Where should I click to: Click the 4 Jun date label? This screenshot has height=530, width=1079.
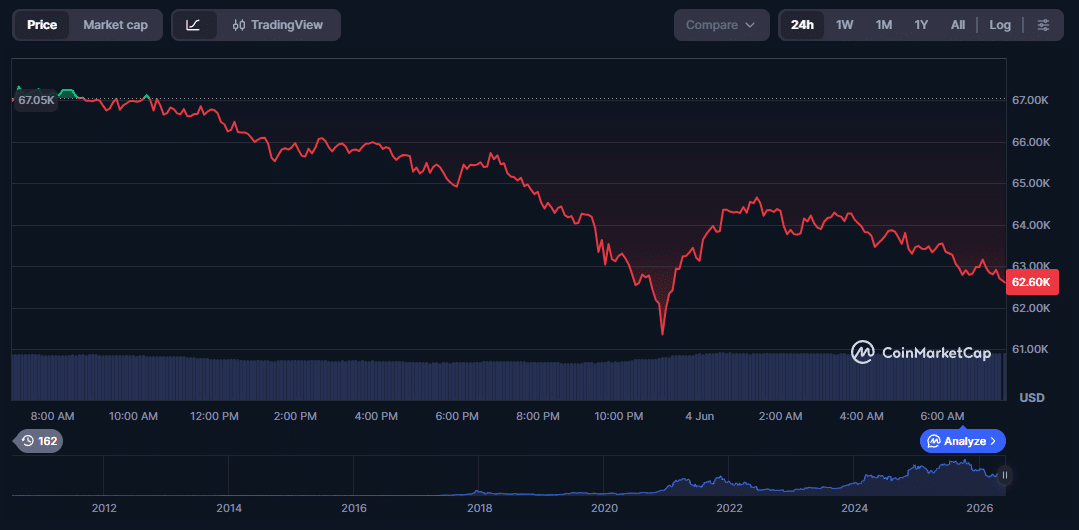700,416
